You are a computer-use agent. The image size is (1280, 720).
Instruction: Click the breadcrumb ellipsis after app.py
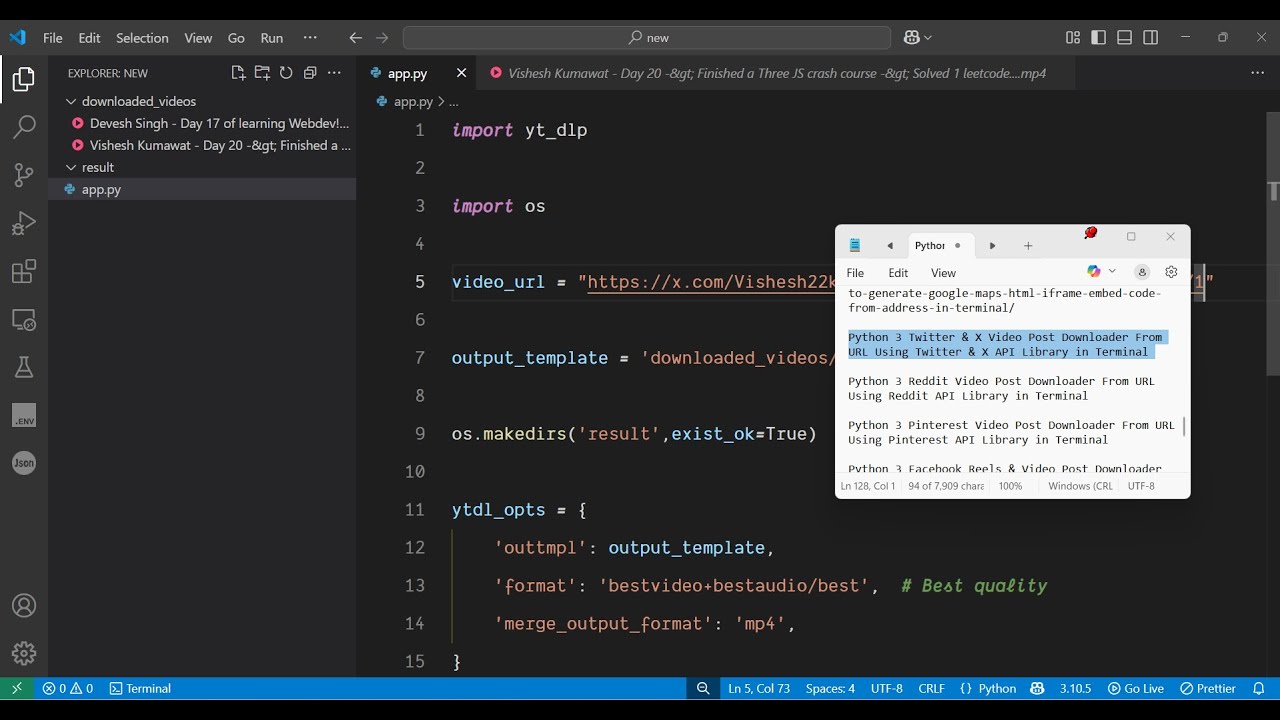click(x=454, y=101)
